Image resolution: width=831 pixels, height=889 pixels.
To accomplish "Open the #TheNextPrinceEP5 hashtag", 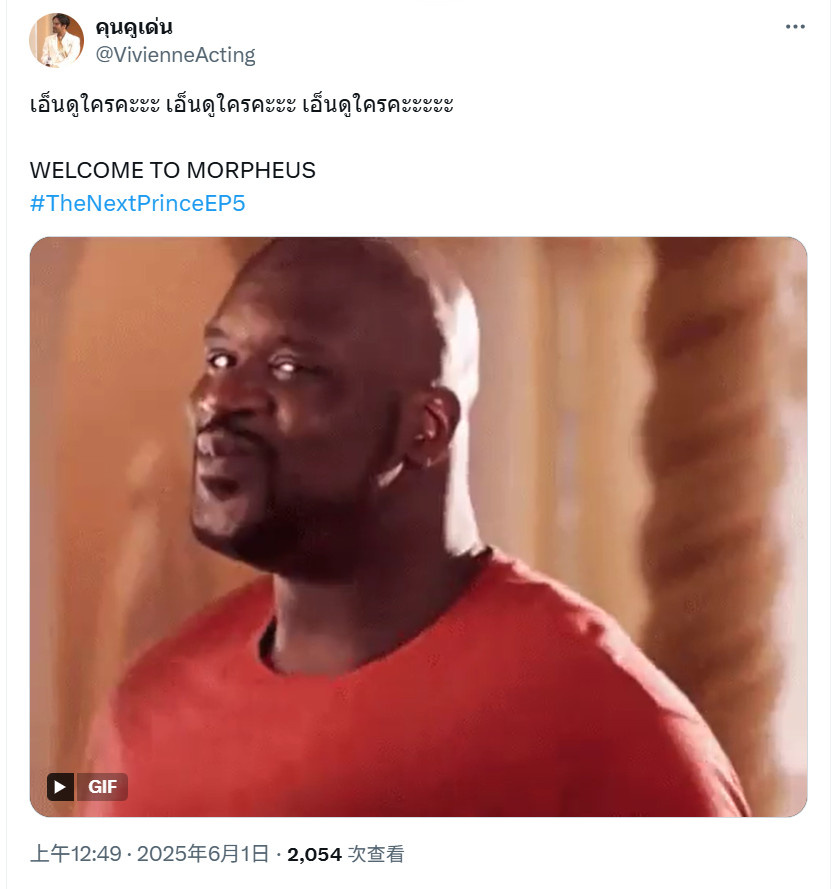I will 138,203.
